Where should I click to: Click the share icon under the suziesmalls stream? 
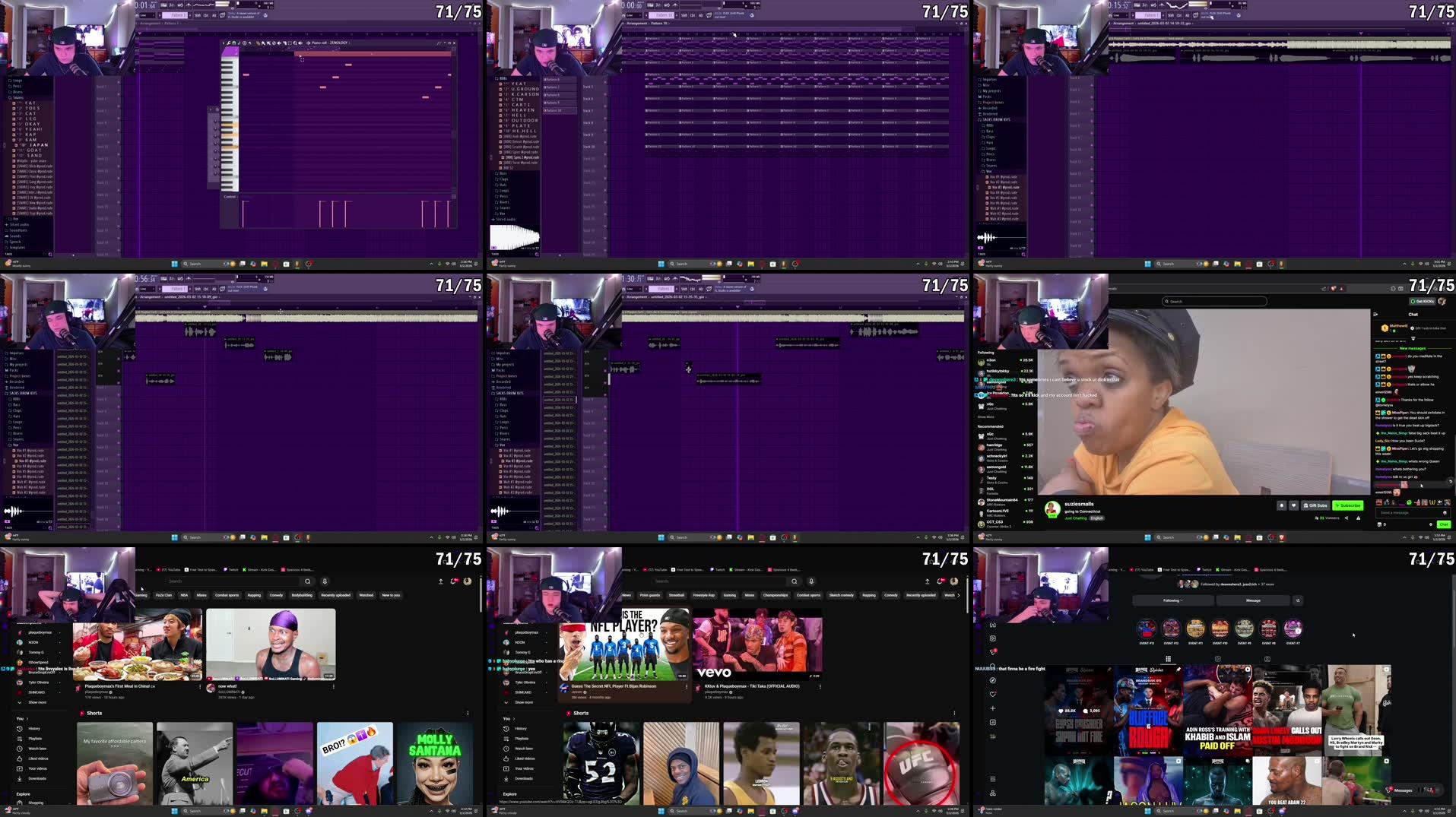[x=1347, y=518]
